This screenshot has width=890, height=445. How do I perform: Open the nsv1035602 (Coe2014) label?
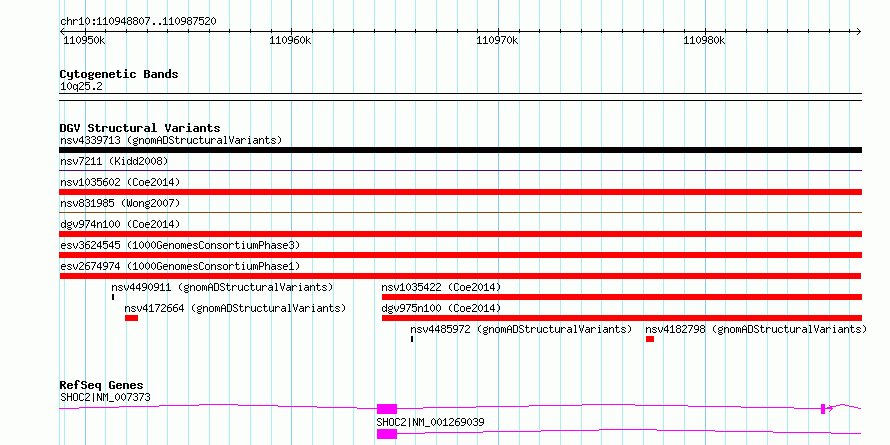pos(120,182)
